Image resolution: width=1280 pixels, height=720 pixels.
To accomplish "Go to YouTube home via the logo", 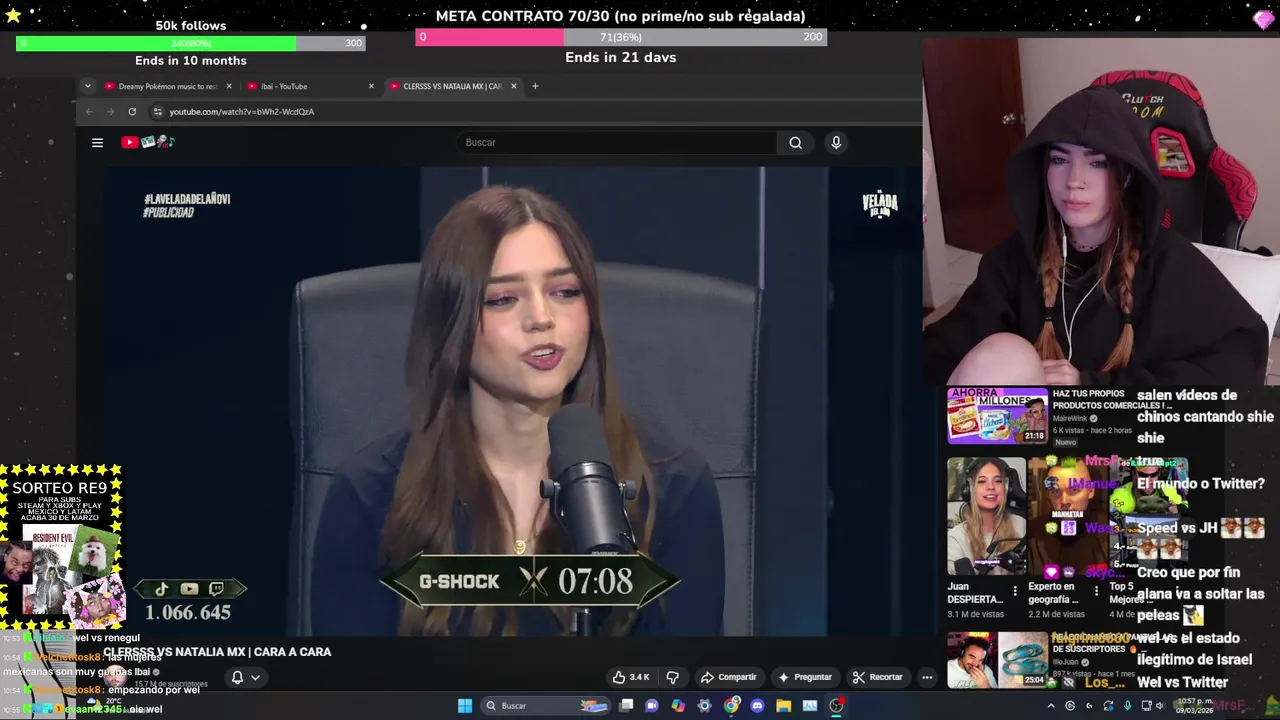I will tap(148, 142).
